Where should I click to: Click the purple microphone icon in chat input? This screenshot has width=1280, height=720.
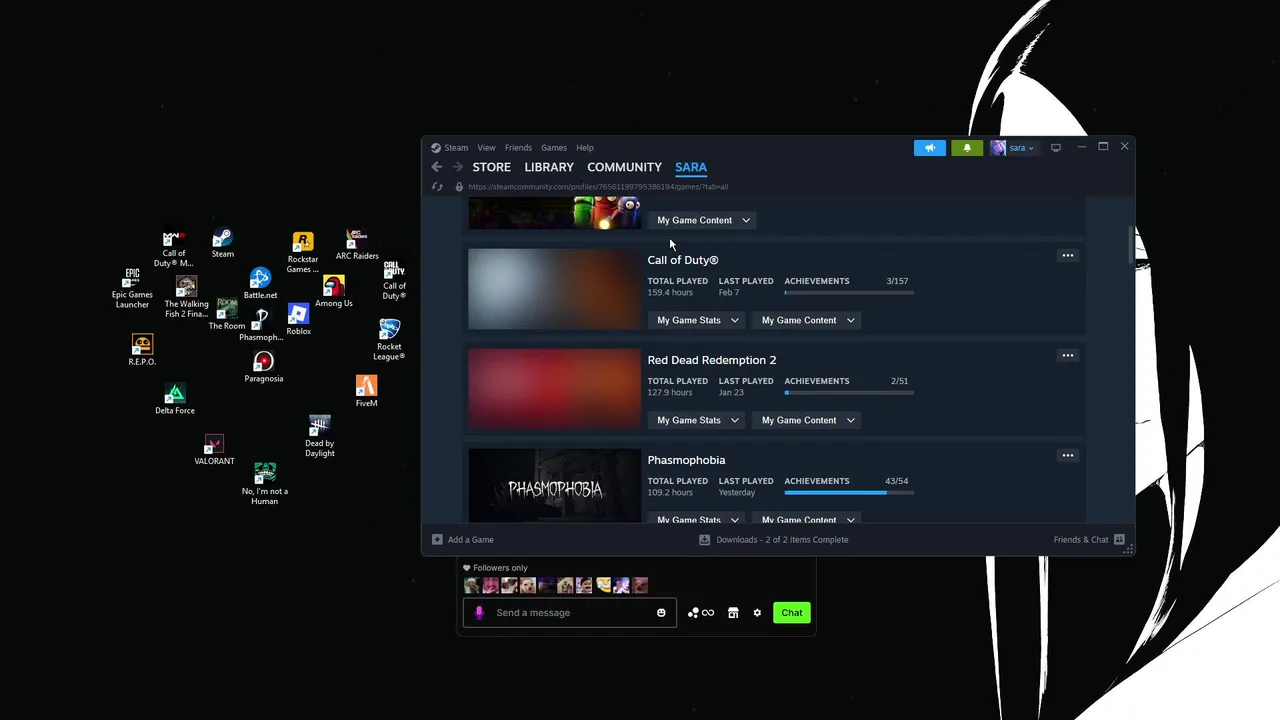(x=479, y=613)
